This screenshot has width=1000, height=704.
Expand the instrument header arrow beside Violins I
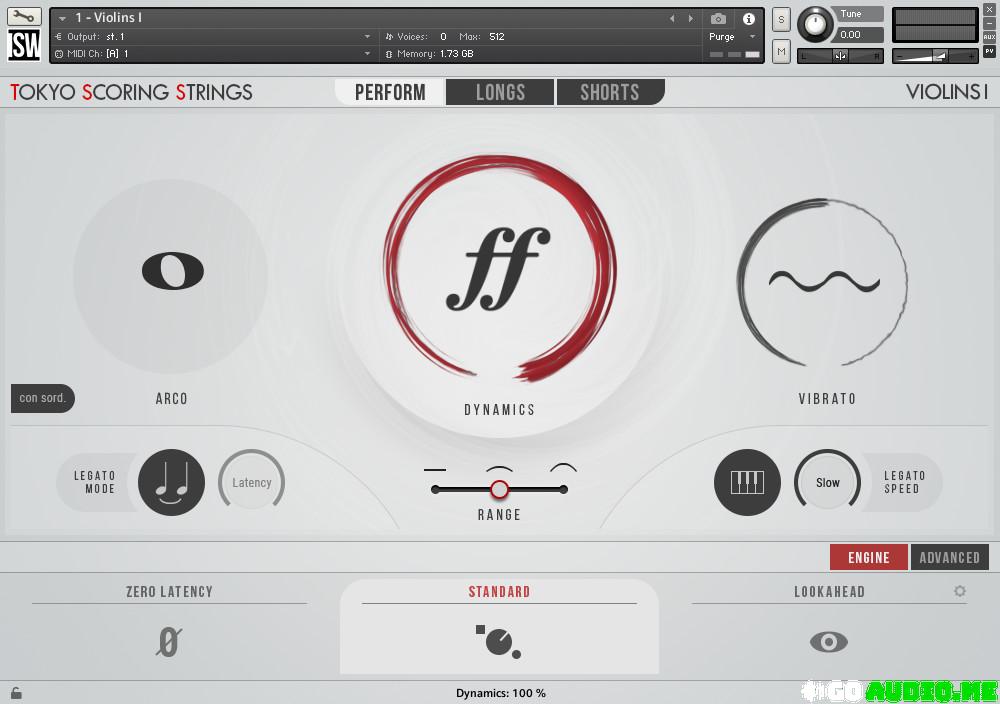(x=62, y=18)
